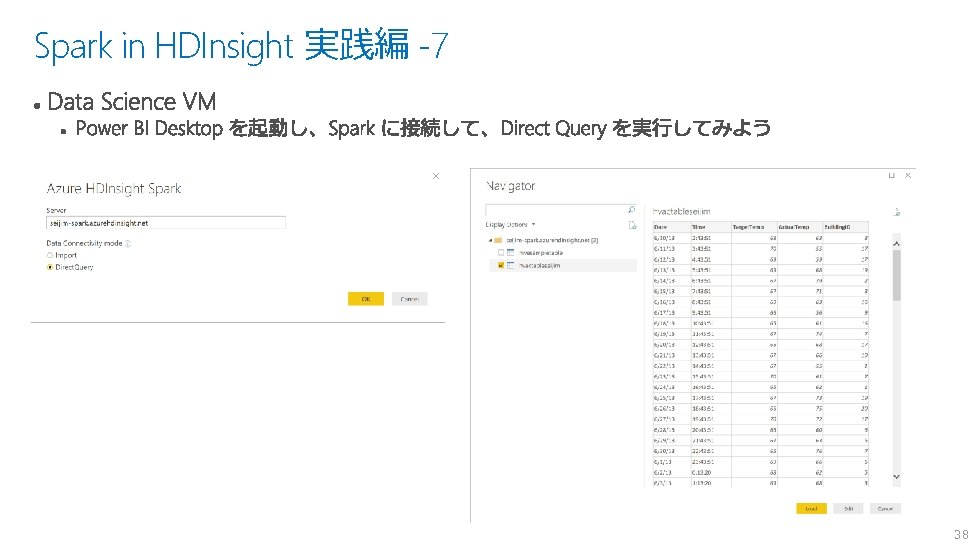The image size is (979, 551).
Task: Click the Navigator search box
Action: pos(561,210)
